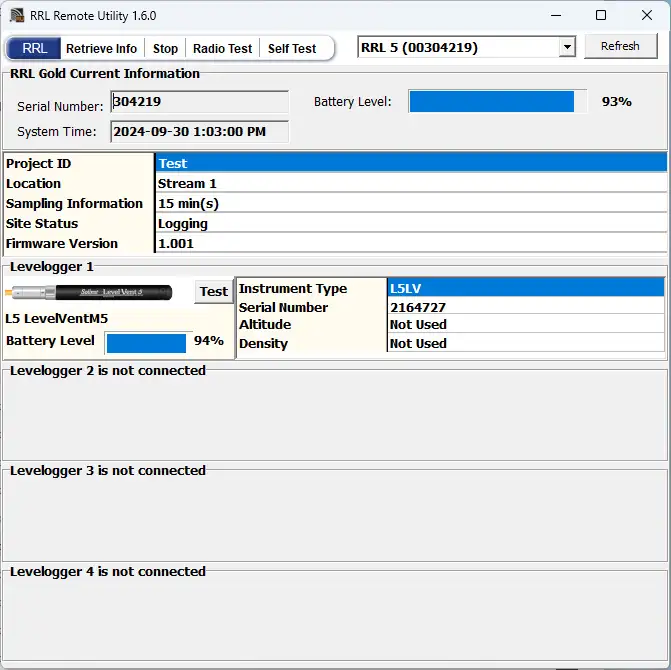
Task: Select the Project ID value Test
Action: click(411, 163)
